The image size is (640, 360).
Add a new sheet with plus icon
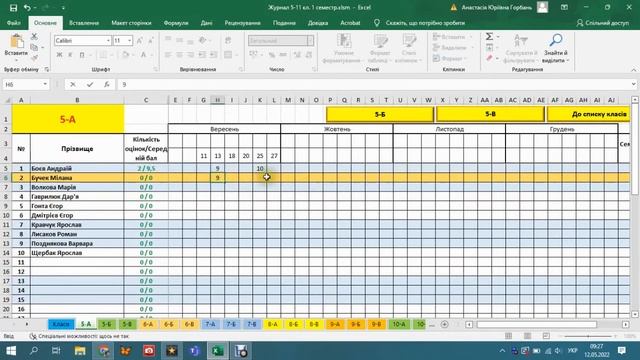click(x=444, y=324)
